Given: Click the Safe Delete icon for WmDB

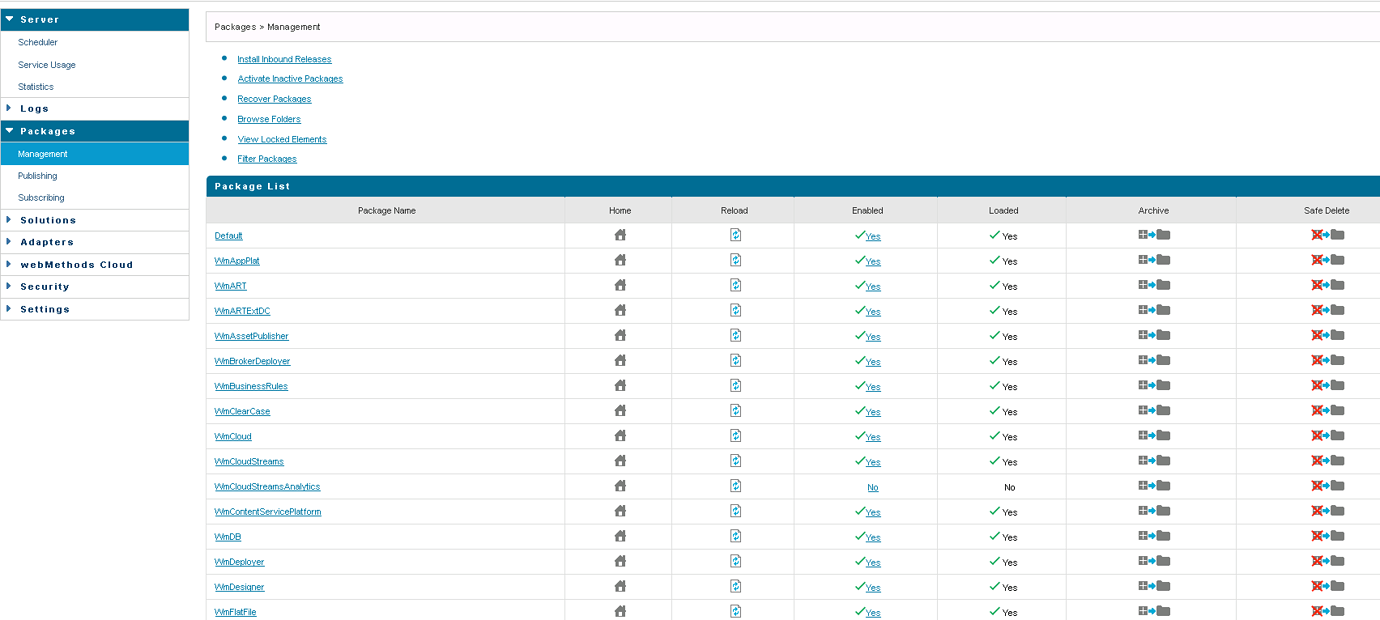Looking at the screenshot, I should click(x=1328, y=536).
